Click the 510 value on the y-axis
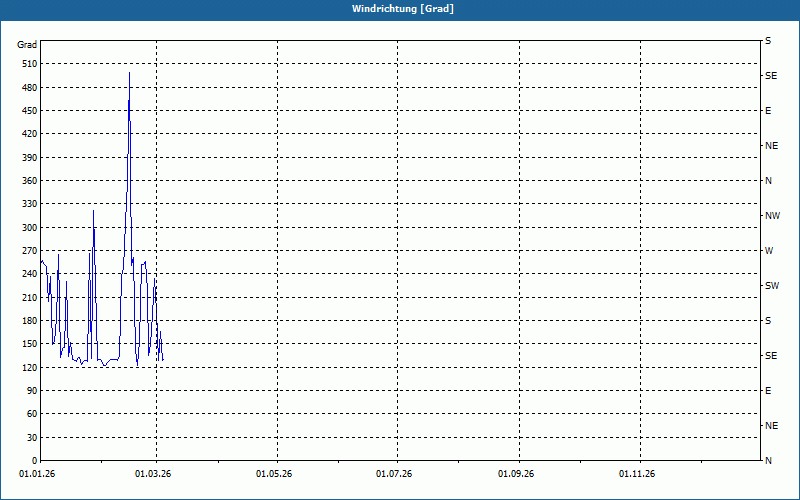 28,64
